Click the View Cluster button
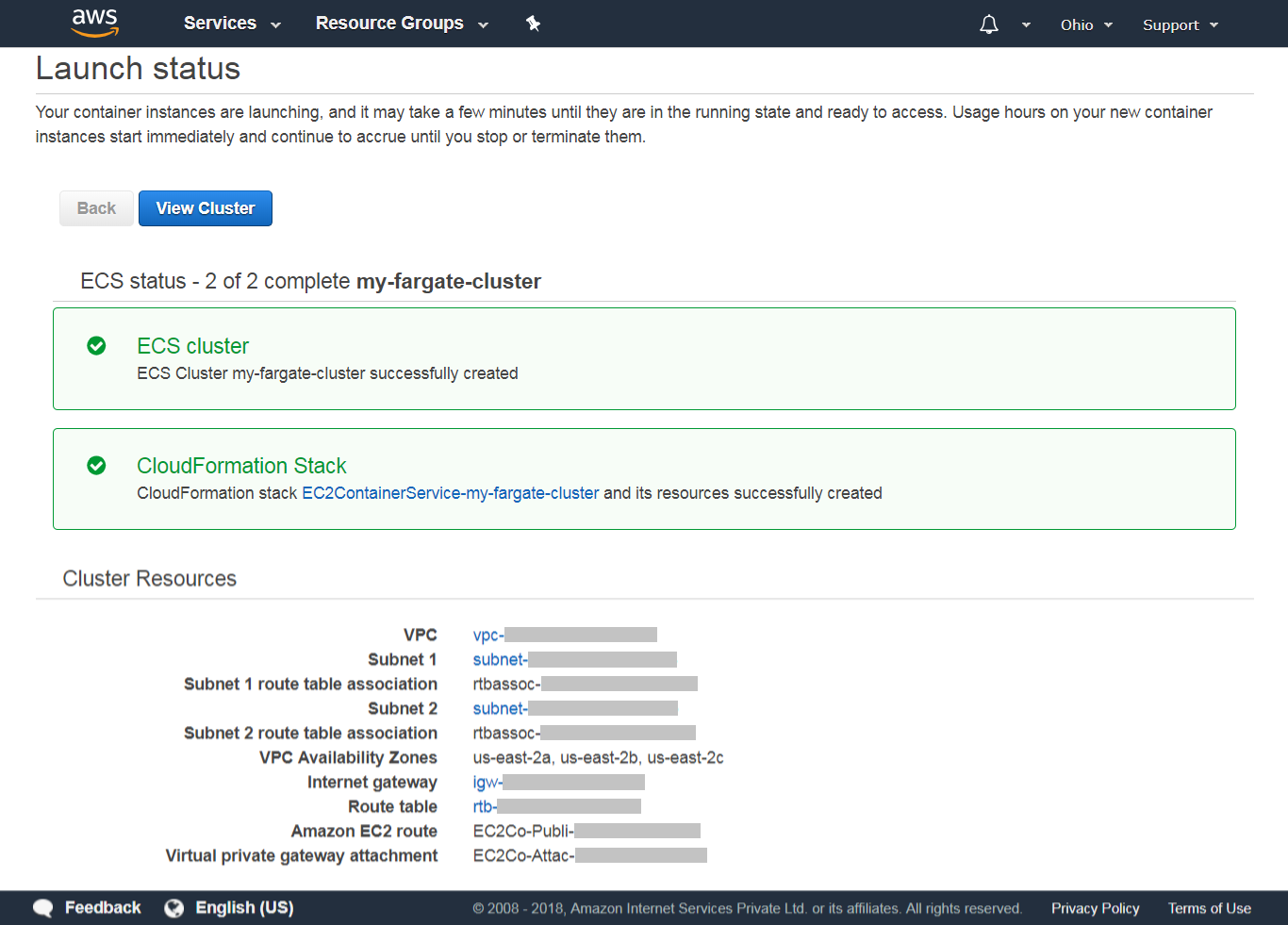 point(206,208)
